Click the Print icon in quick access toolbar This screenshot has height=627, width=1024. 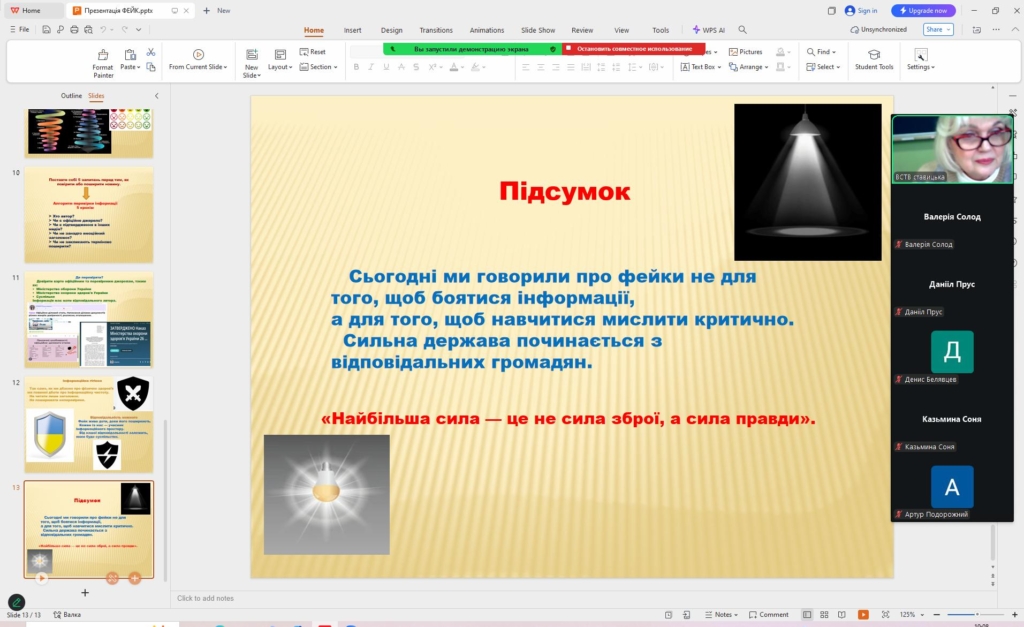tap(74, 30)
